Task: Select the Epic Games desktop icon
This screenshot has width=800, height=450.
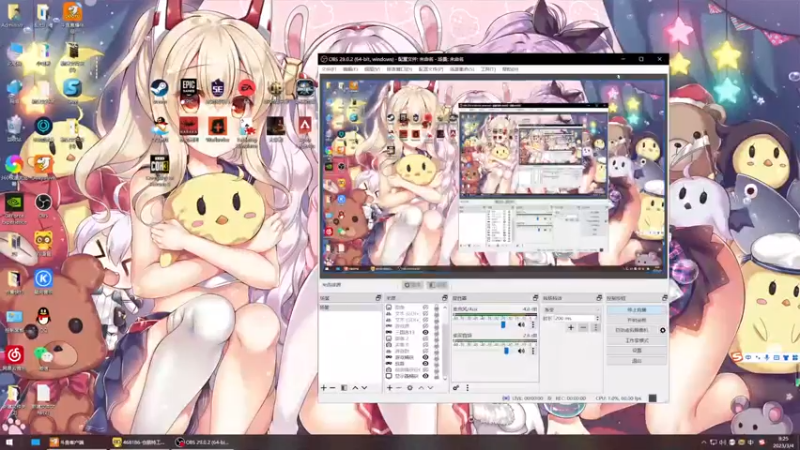Action: pos(188,91)
